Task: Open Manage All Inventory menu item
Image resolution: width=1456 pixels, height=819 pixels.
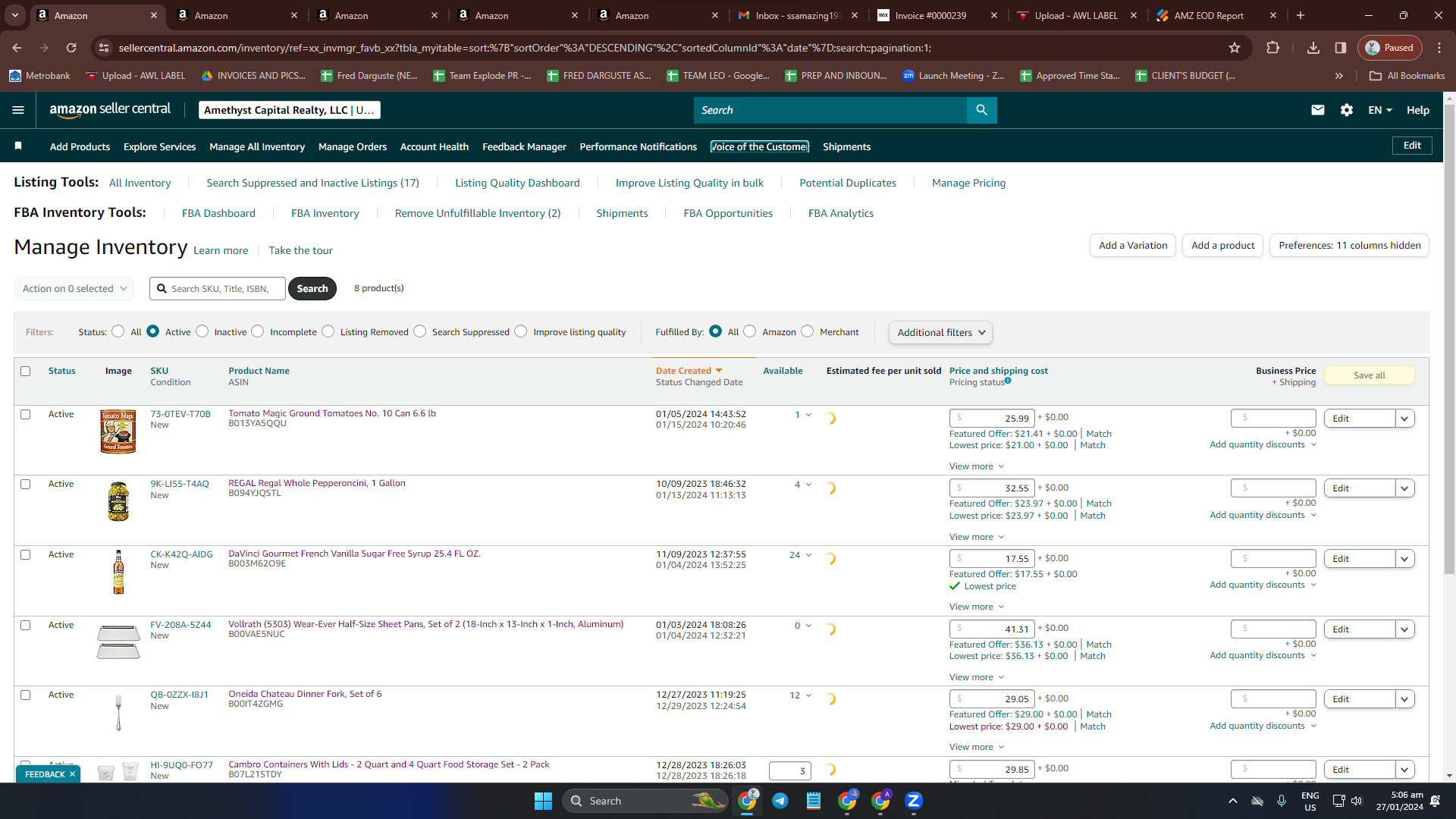Action: 257,146
